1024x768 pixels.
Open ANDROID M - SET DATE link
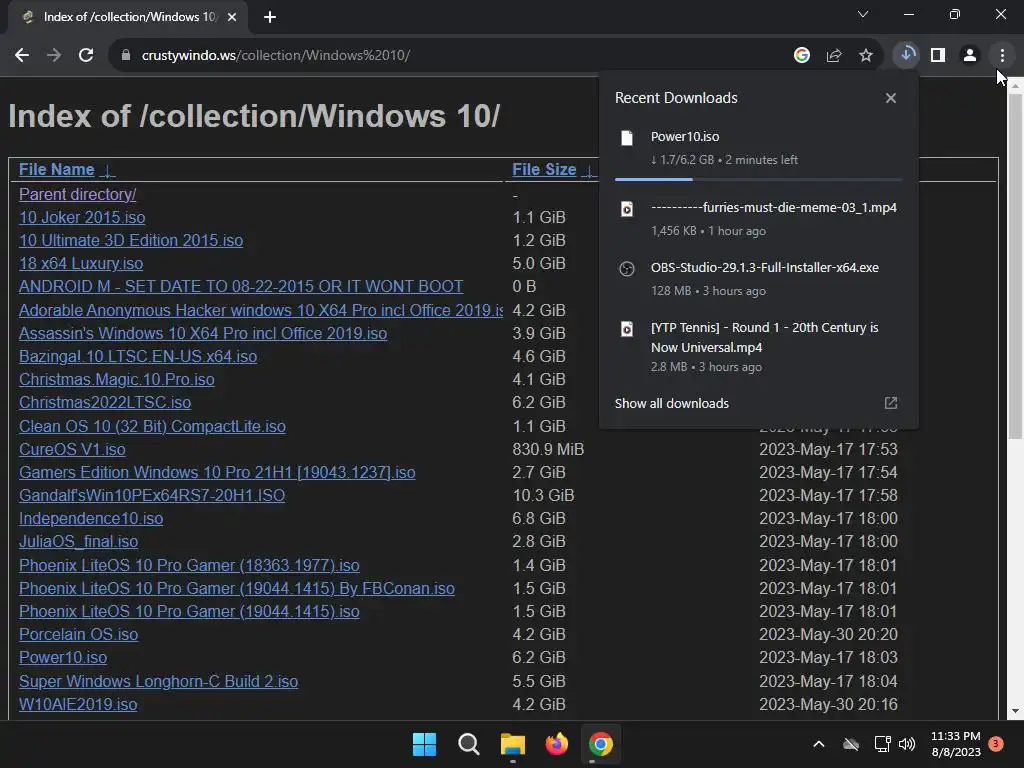coord(241,287)
